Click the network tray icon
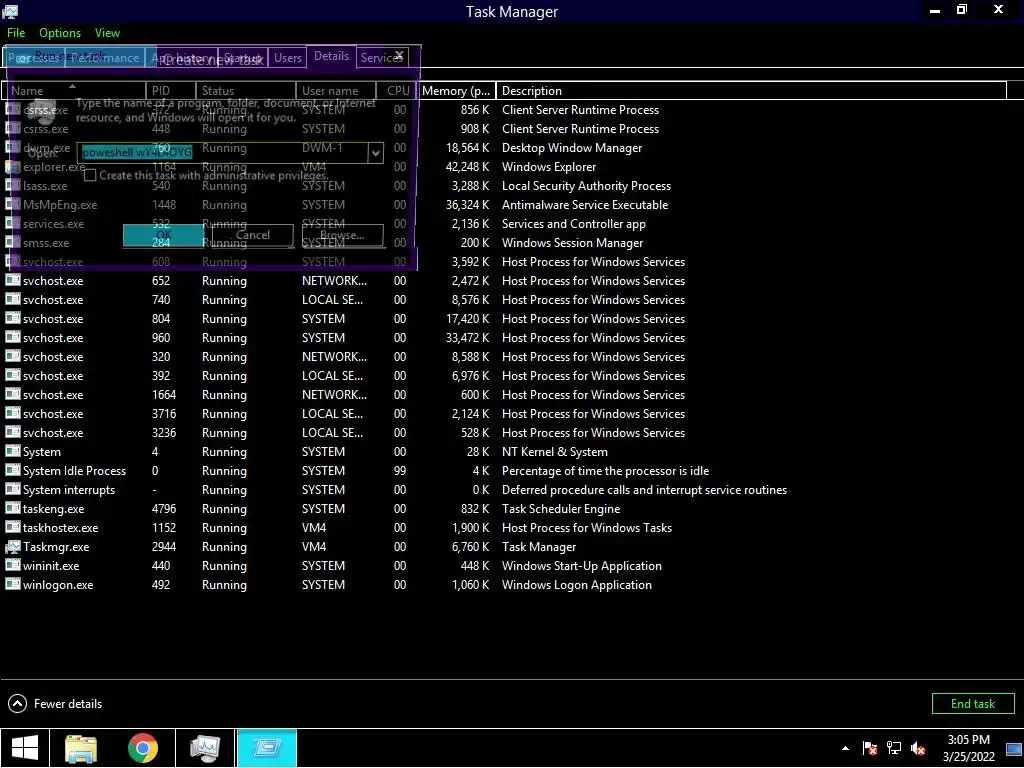 pos(894,748)
